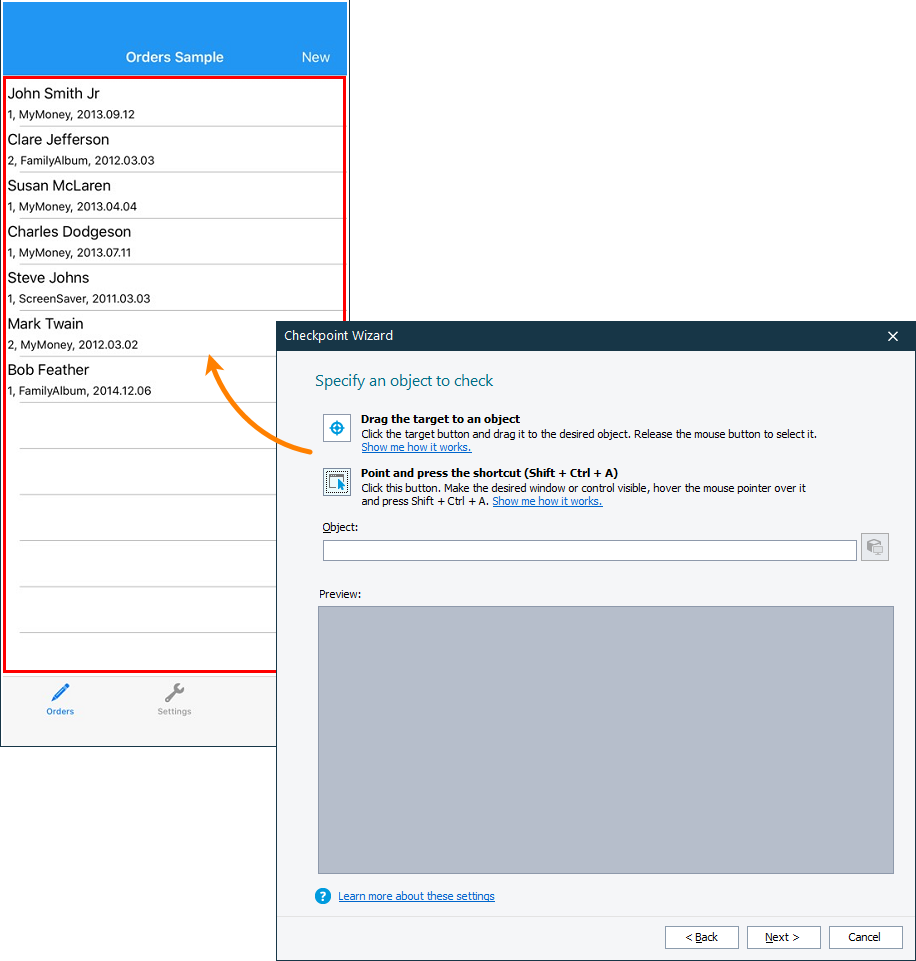This screenshot has width=916, height=961.
Task: Open 'Show me how it works' for the shortcut method
Action: click(547, 501)
